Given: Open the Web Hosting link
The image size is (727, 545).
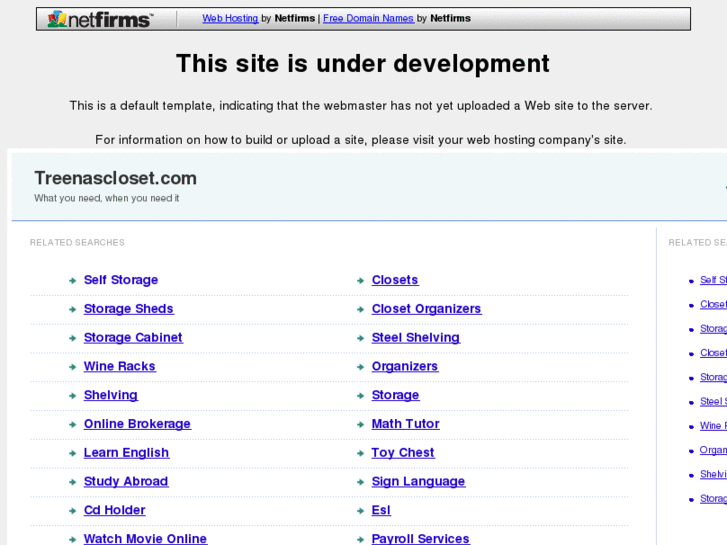Looking at the screenshot, I should pos(230,18).
